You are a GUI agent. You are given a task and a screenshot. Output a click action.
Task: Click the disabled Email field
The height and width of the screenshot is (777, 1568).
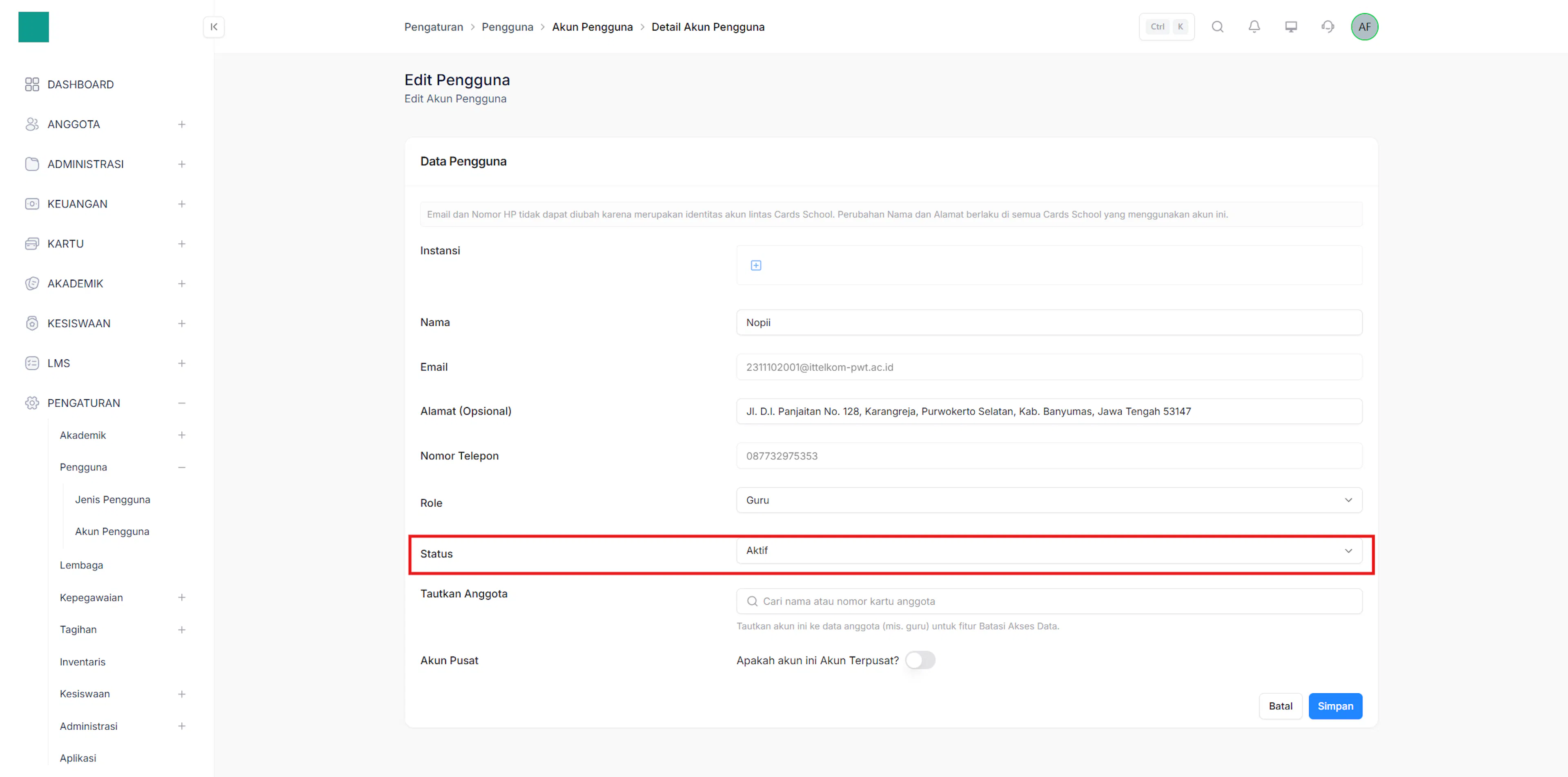1049,367
